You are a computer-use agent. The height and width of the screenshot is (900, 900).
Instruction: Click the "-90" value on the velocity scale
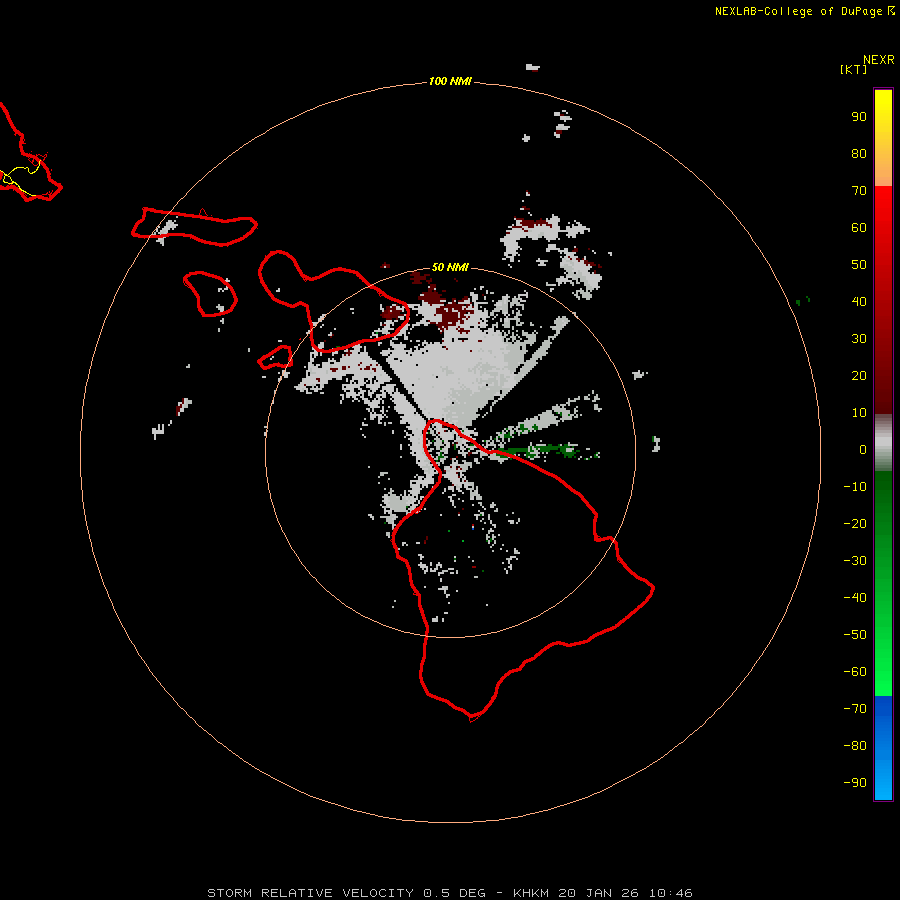coord(855,783)
